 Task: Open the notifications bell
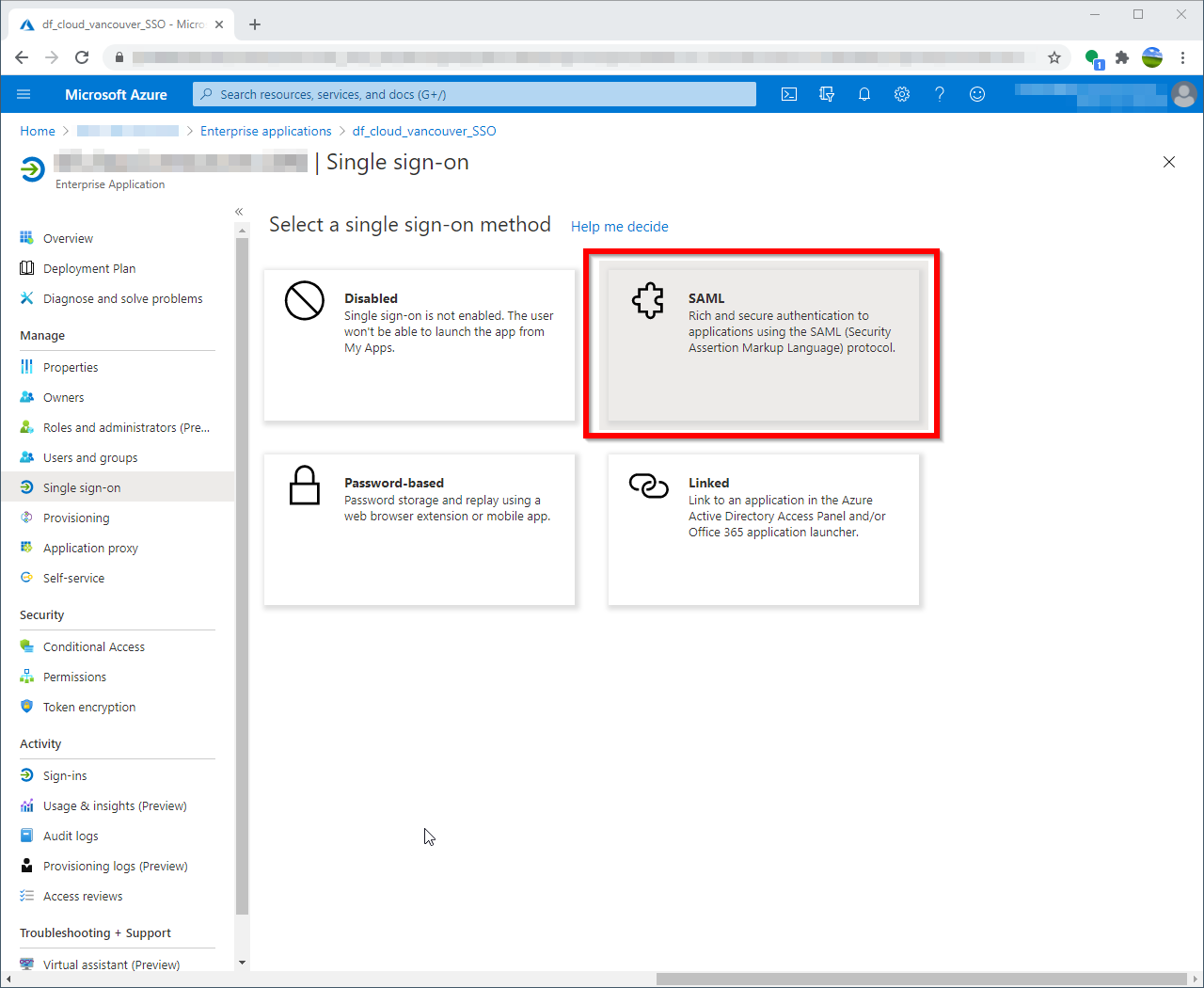click(x=864, y=94)
